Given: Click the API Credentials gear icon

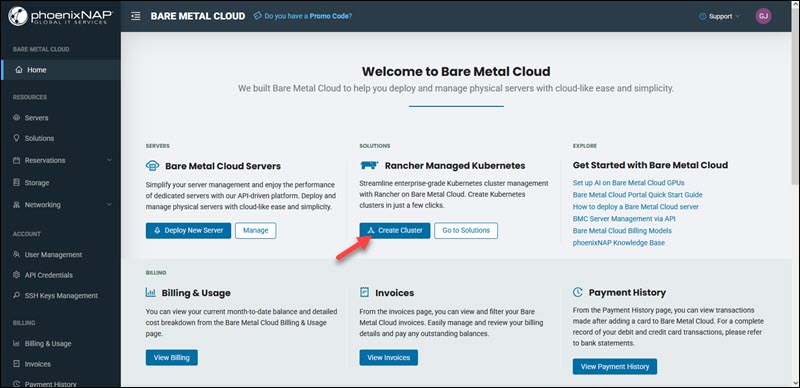Looking at the screenshot, I should (16, 275).
